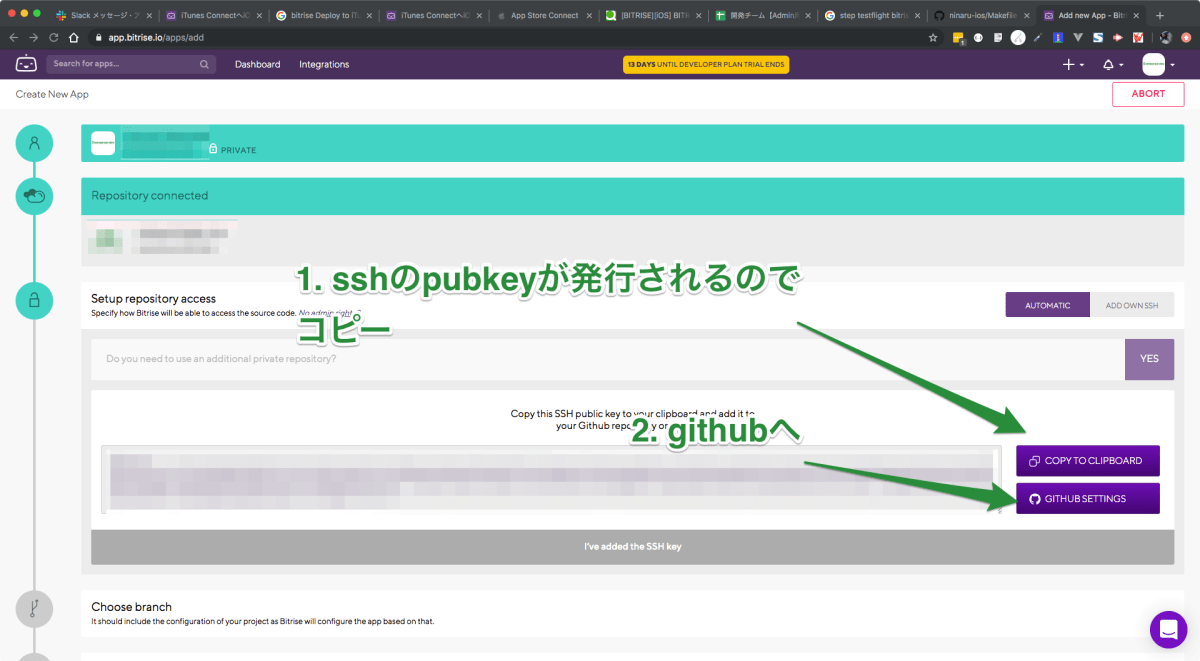The height and width of the screenshot is (661, 1200).
Task: Open the Vue devtools extension icon
Action: click(1078, 37)
